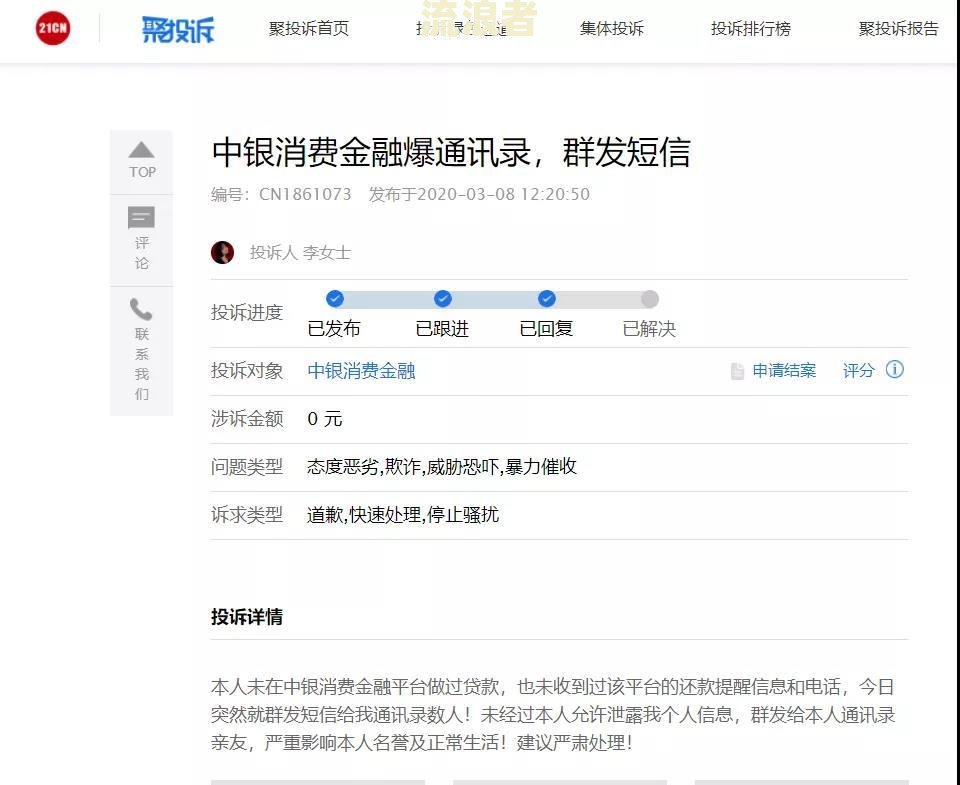960x785 pixels.
Task: Open comments via 评论 icon
Action: click(x=141, y=217)
